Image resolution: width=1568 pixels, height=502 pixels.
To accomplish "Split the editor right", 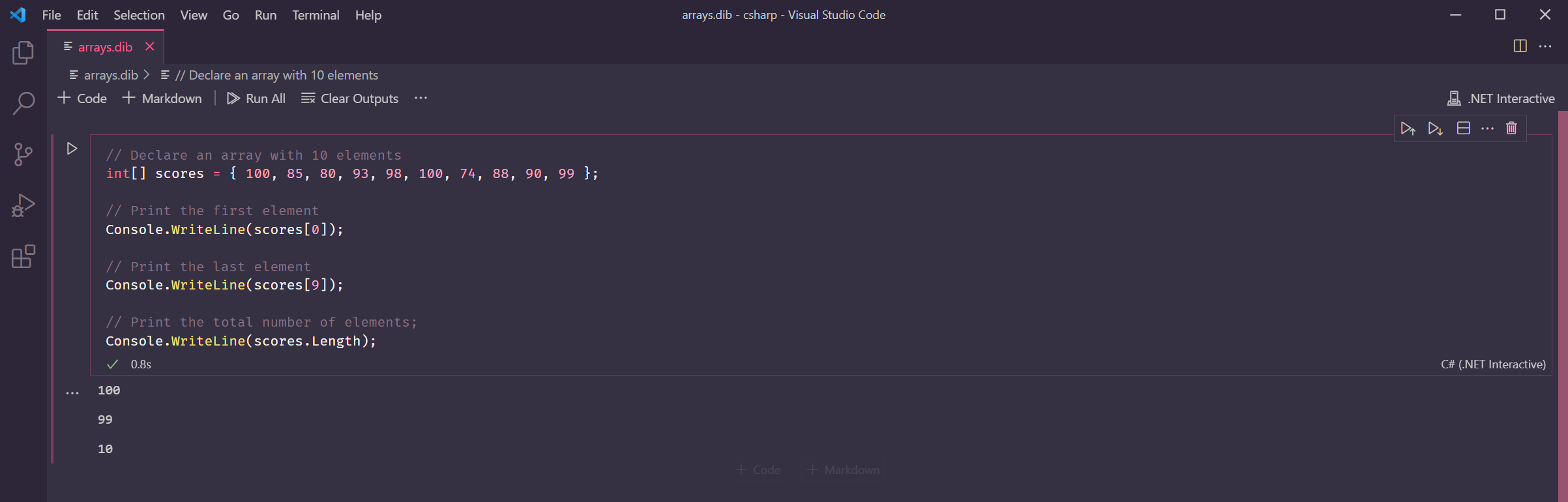I will pyautogui.click(x=1520, y=46).
